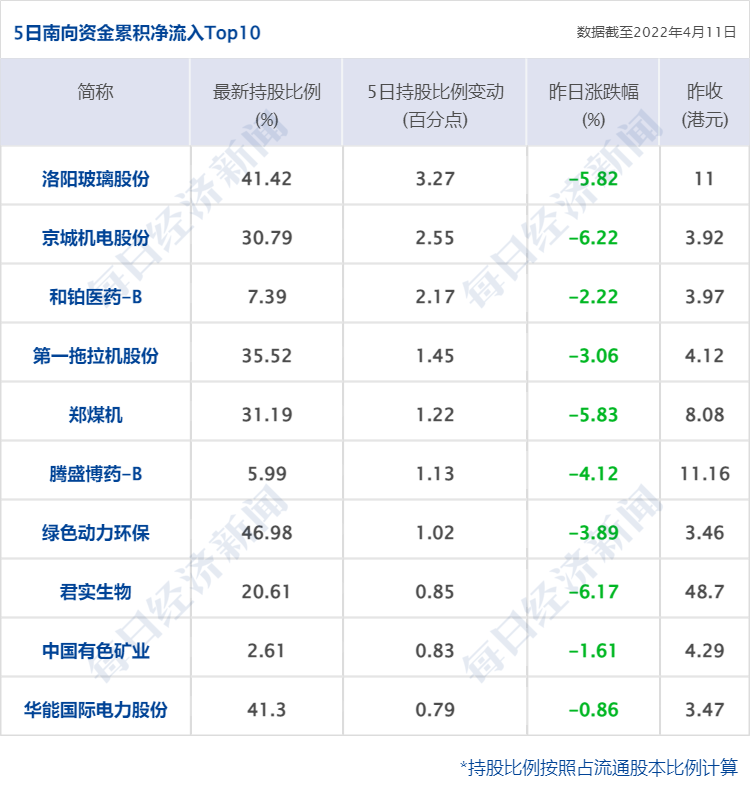The image size is (750, 793).
Task: Click holding ratio value 35.52
Action: click(x=267, y=356)
